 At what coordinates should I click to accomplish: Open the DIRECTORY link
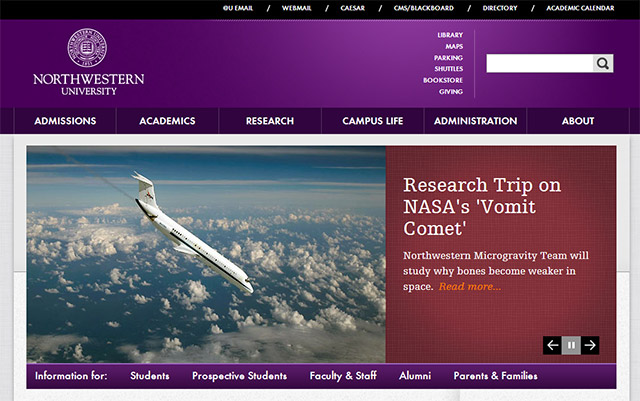[500, 8]
